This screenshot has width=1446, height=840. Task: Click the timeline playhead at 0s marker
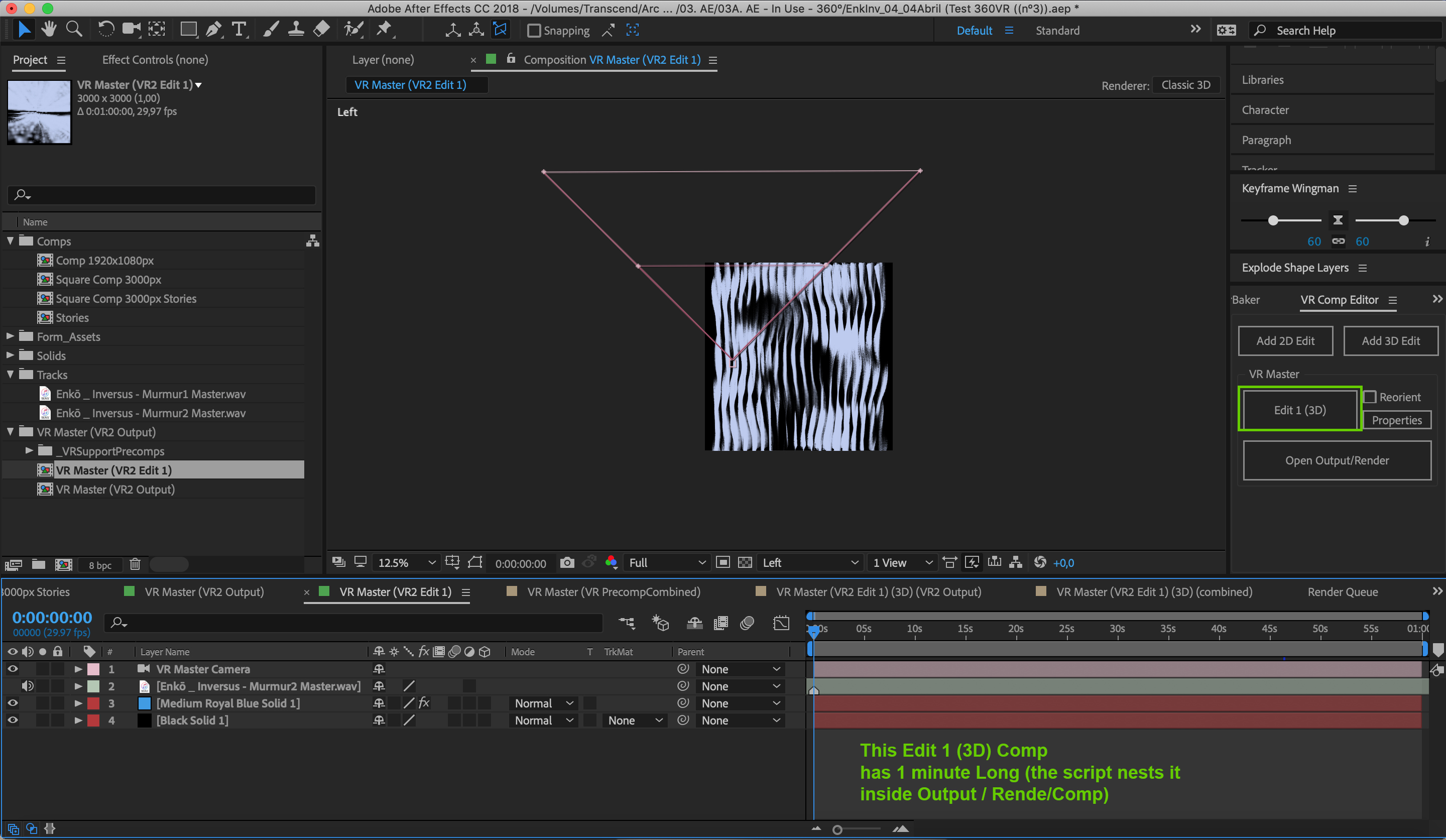(x=812, y=628)
